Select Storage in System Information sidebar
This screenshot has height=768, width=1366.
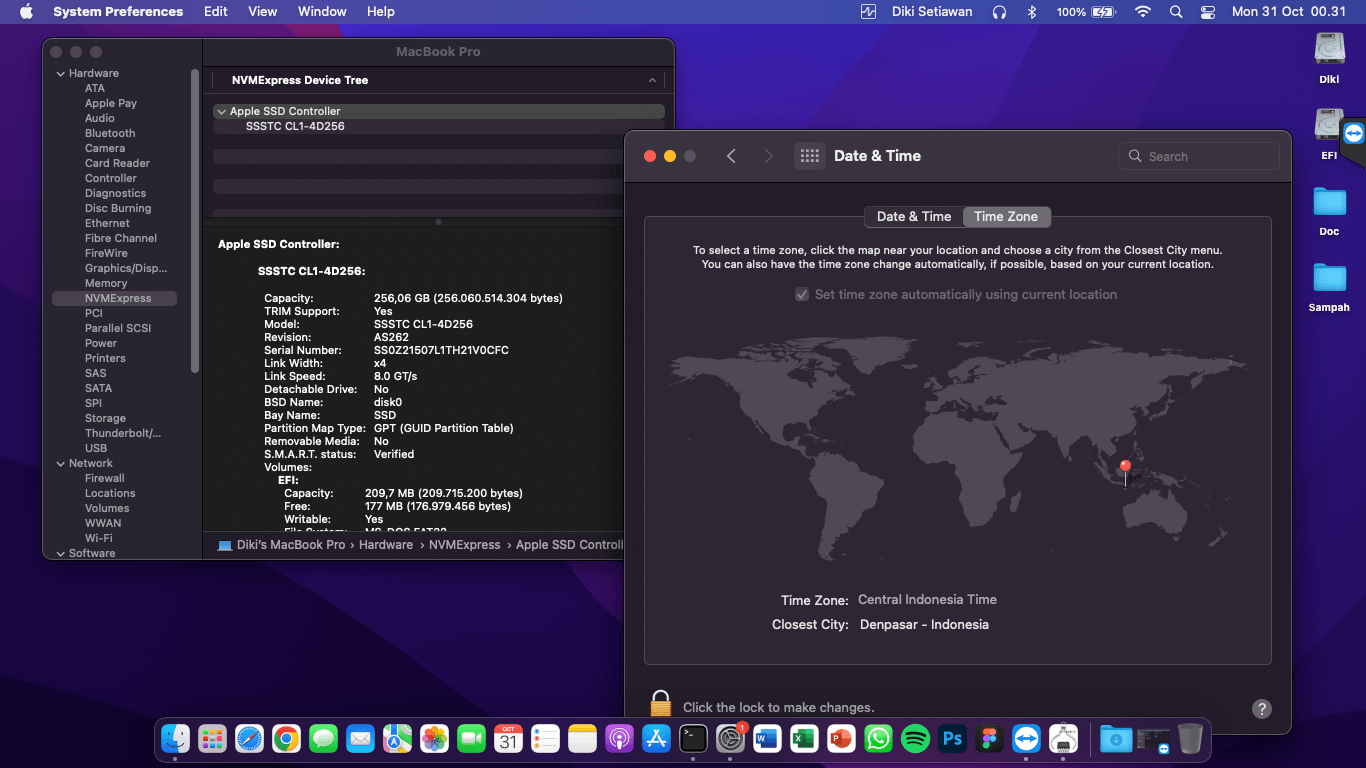[x=105, y=418]
